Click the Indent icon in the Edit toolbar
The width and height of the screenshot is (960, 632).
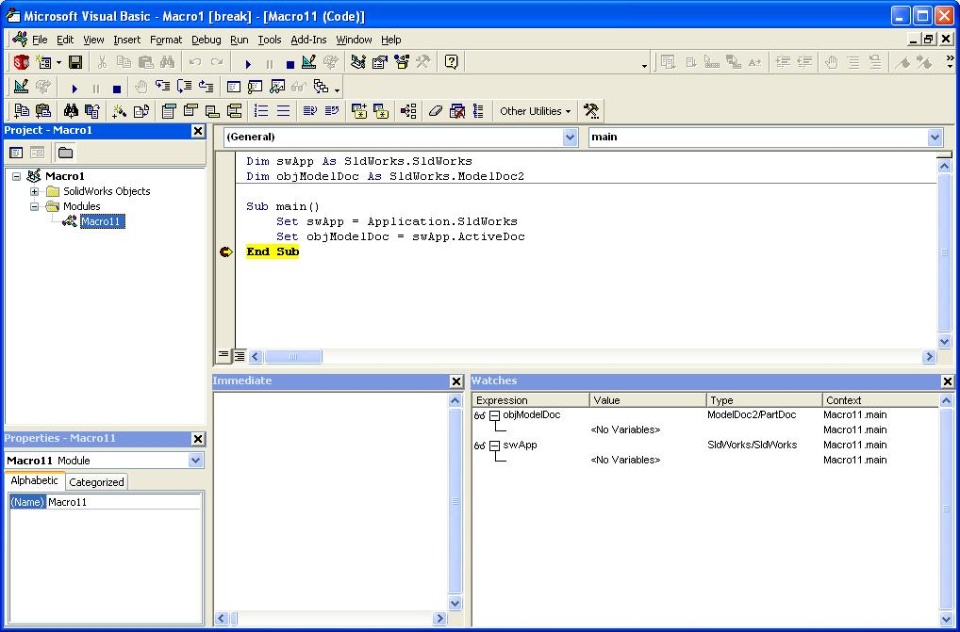[782, 62]
